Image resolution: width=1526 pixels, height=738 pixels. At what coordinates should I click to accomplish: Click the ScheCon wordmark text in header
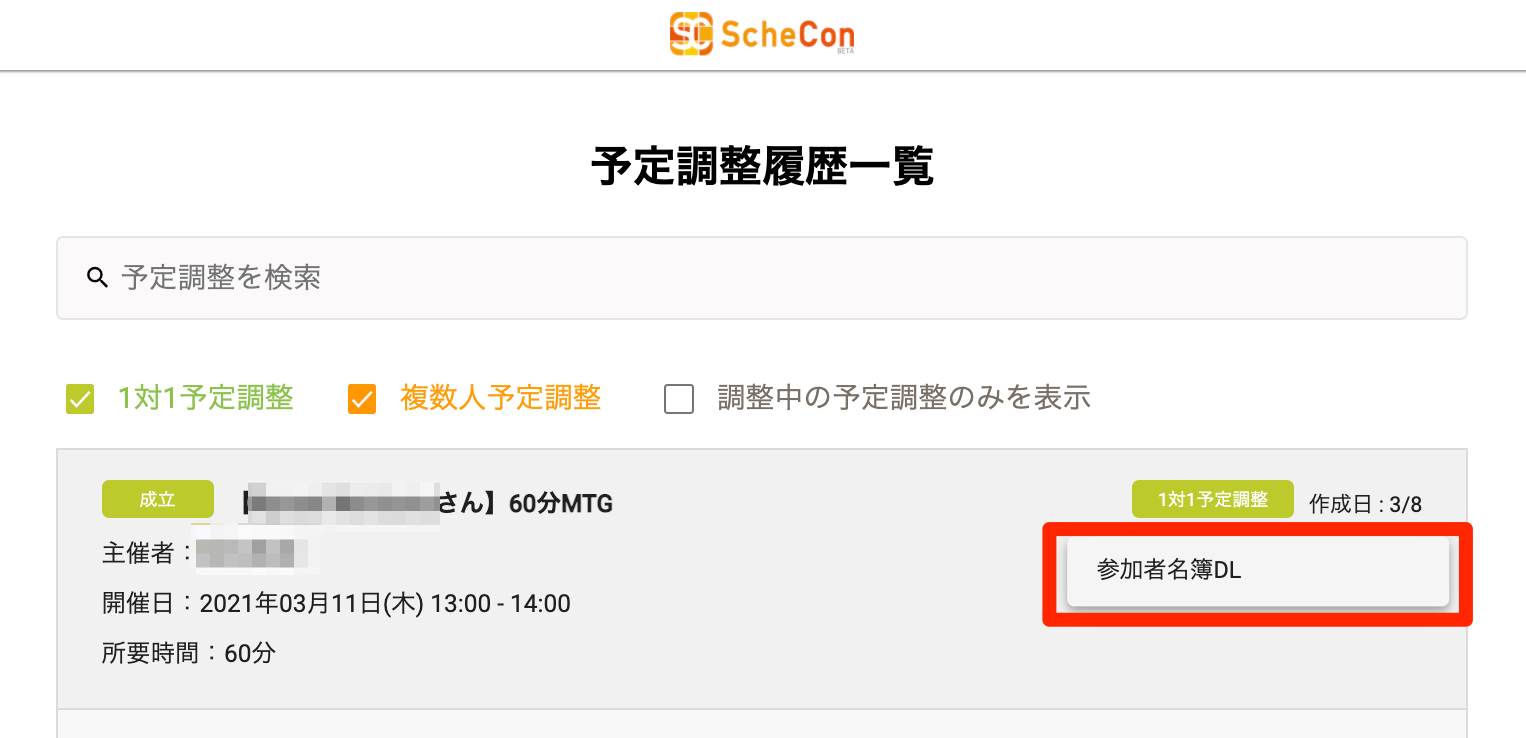coord(787,36)
